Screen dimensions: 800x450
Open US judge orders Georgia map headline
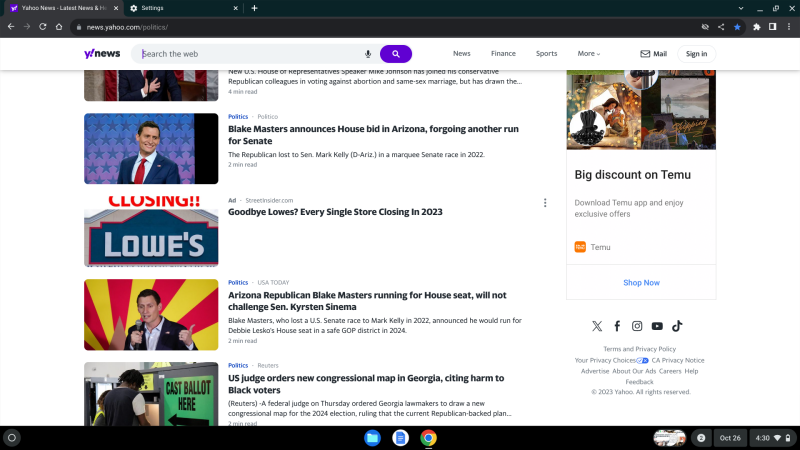tap(366, 384)
